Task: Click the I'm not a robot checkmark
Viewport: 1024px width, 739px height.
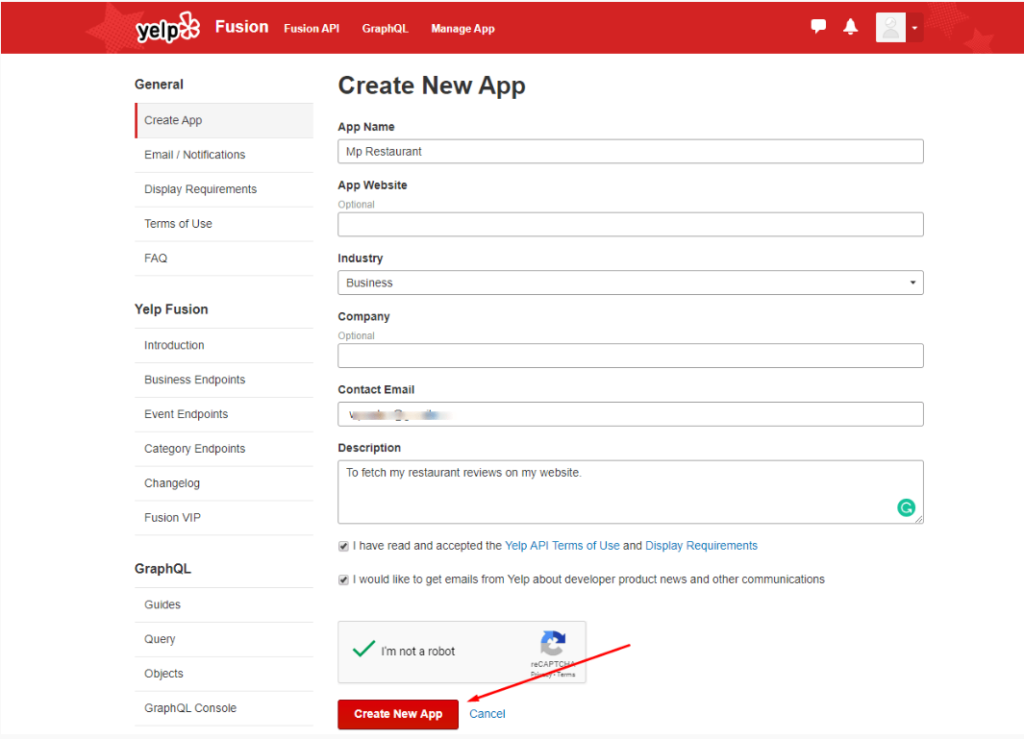Action: pyautogui.click(x=364, y=649)
